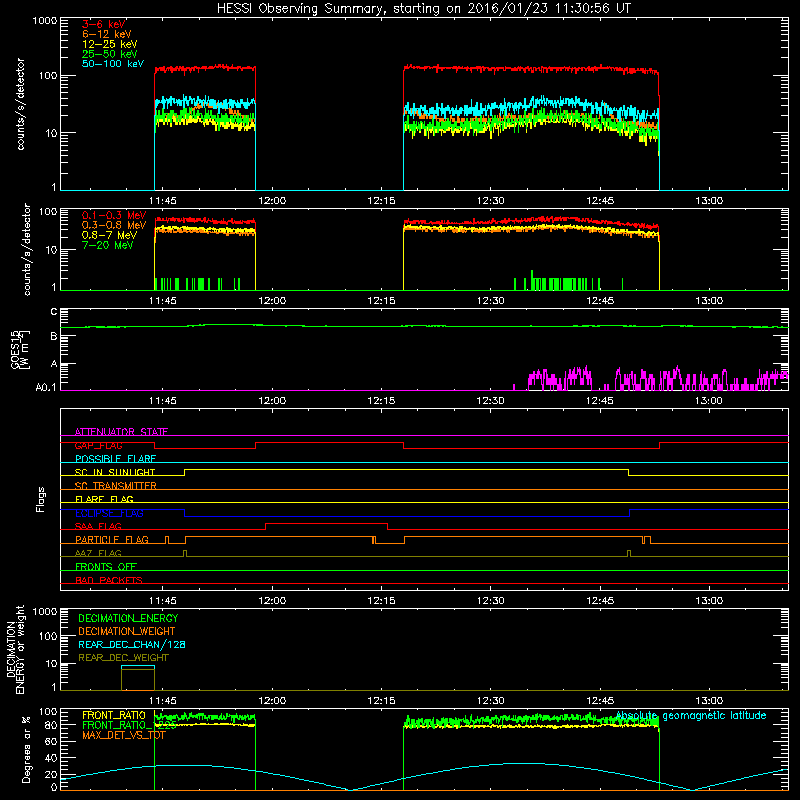Screen dimensions: 800x800
Task: Click the Absolute geomagnetic latitude label
Action: tap(691, 715)
